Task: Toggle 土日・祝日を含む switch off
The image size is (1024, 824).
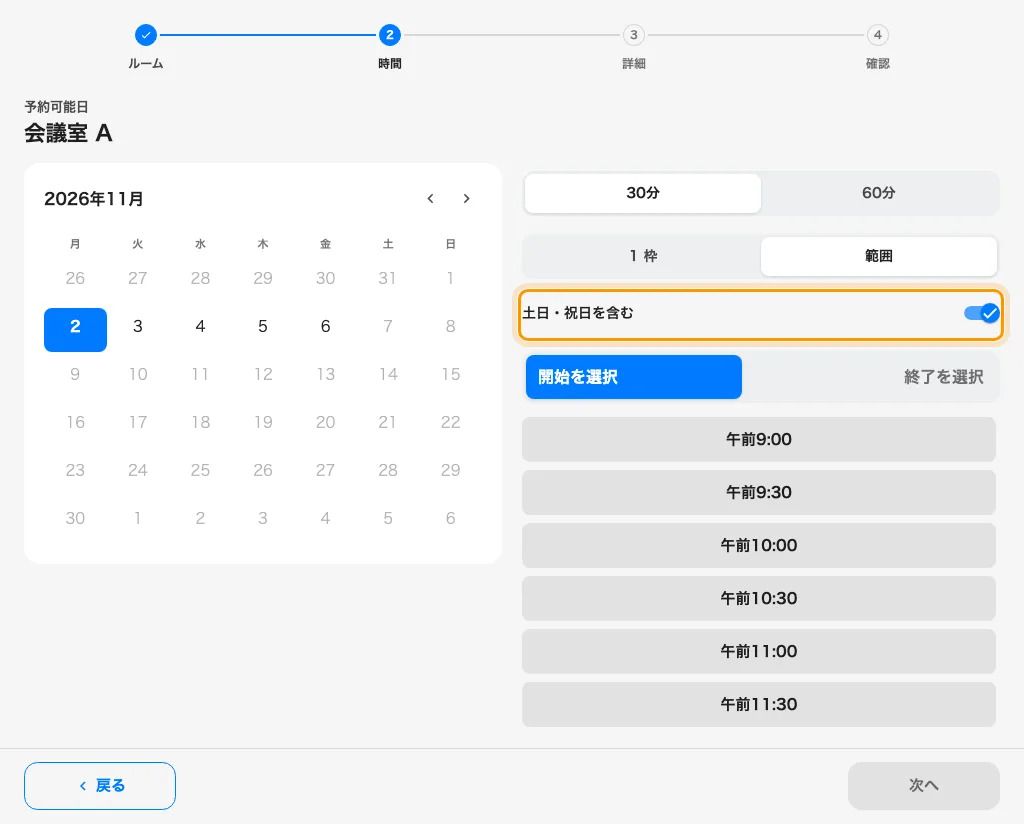Action: point(982,313)
